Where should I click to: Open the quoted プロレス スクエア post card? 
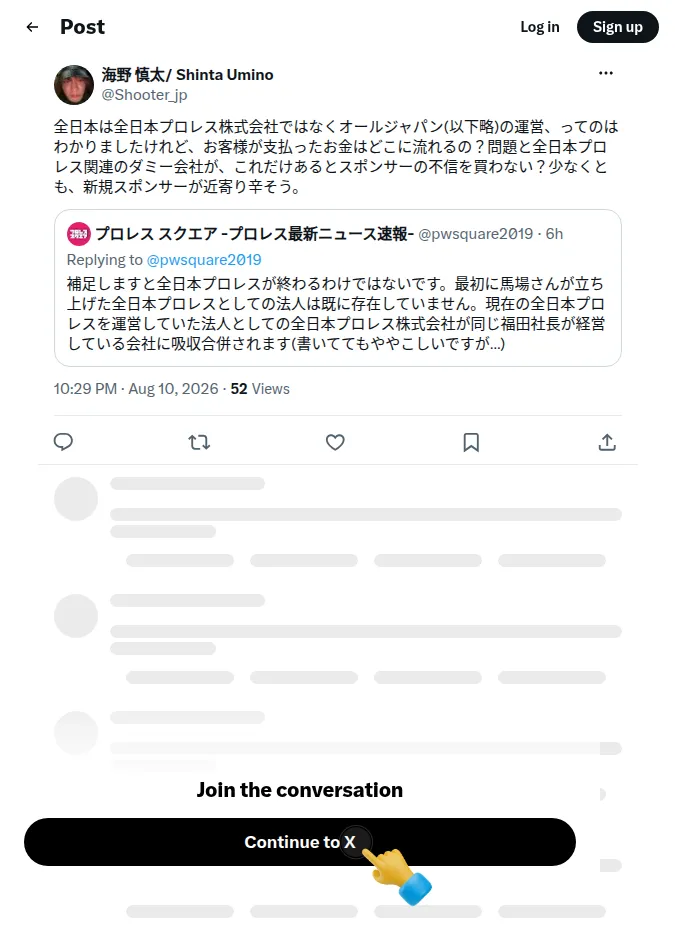pyautogui.click(x=338, y=288)
